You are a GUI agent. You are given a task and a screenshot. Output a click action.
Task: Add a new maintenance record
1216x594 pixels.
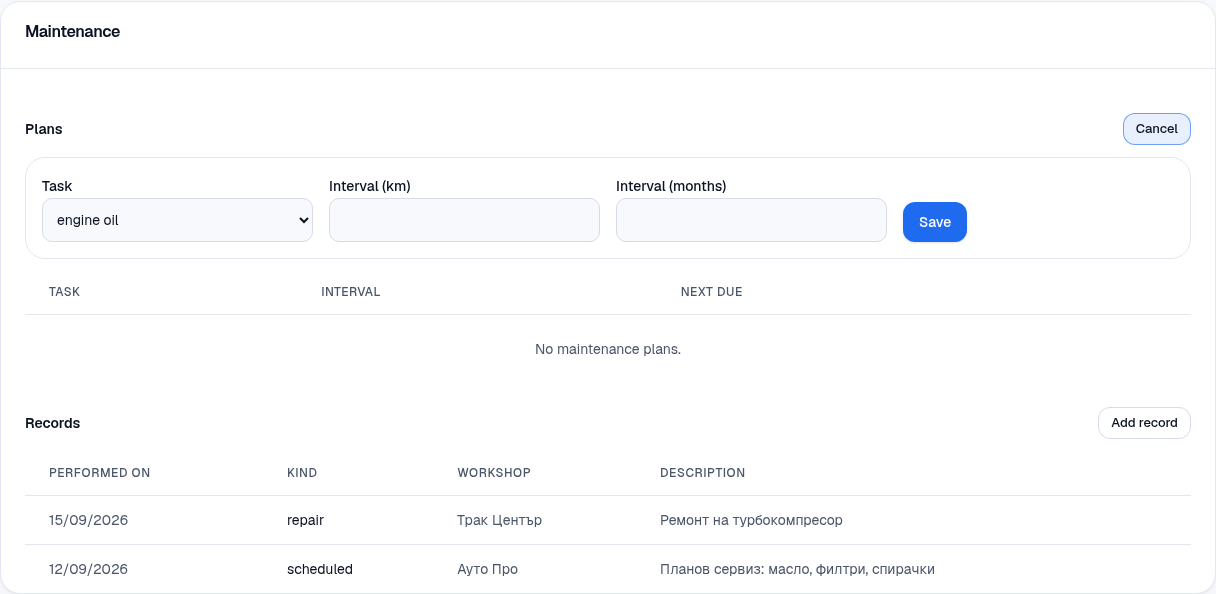1144,423
